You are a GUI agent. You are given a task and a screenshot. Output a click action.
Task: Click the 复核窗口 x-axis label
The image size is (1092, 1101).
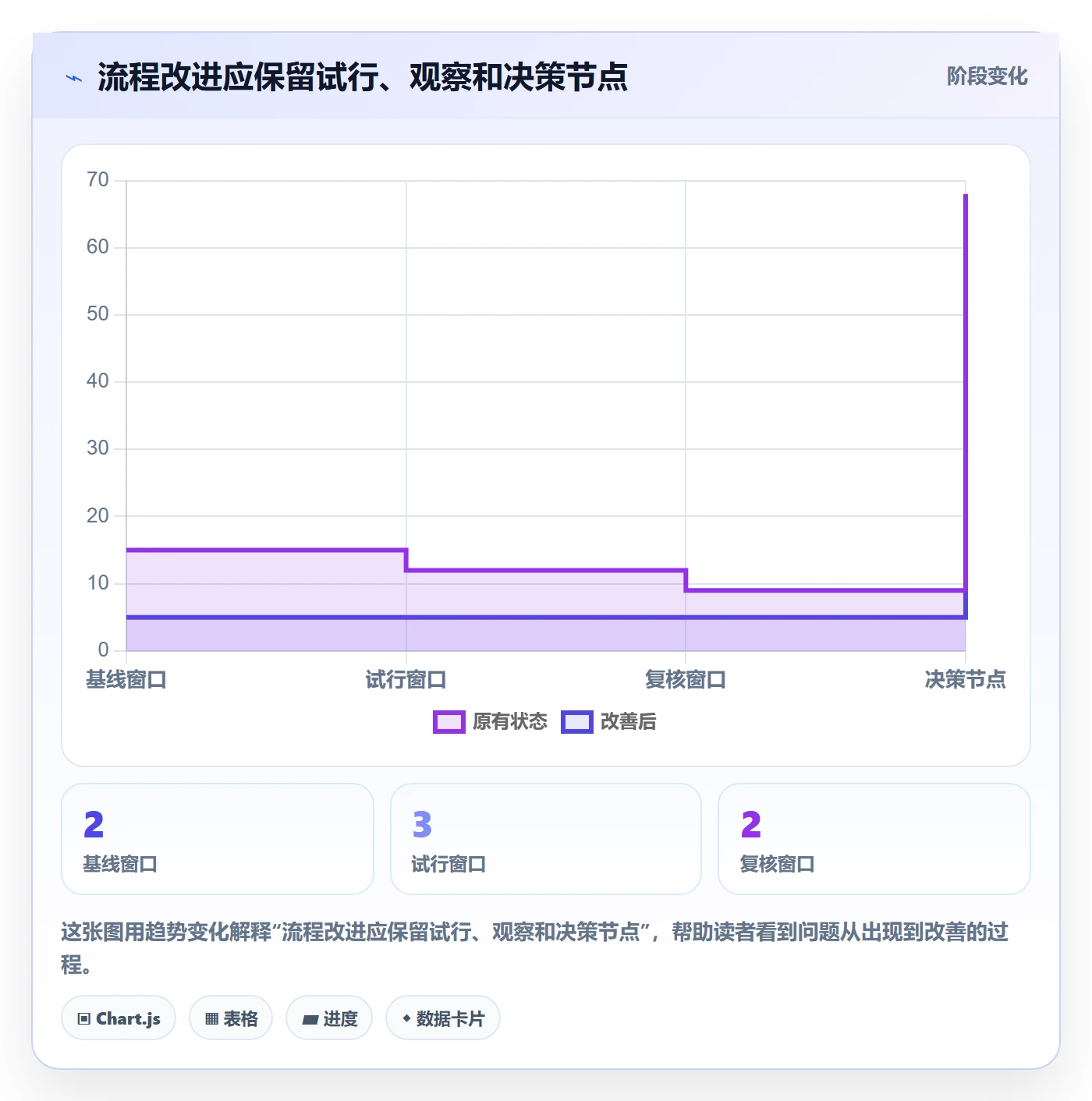pos(686,680)
